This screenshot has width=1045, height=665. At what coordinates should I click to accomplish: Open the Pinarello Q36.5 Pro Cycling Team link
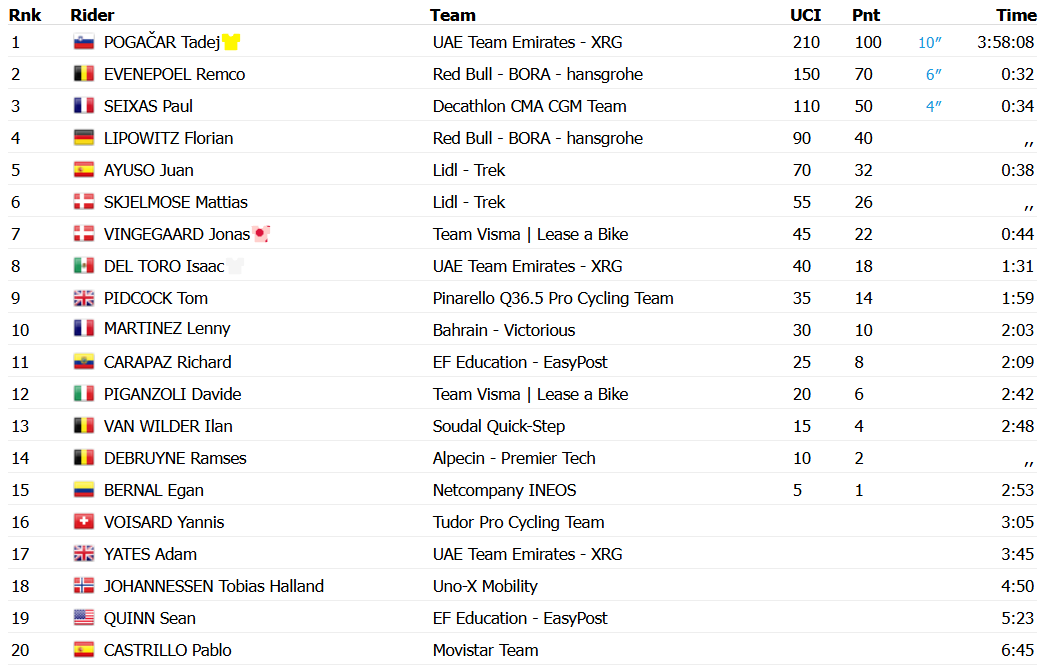(x=553, y=298)
